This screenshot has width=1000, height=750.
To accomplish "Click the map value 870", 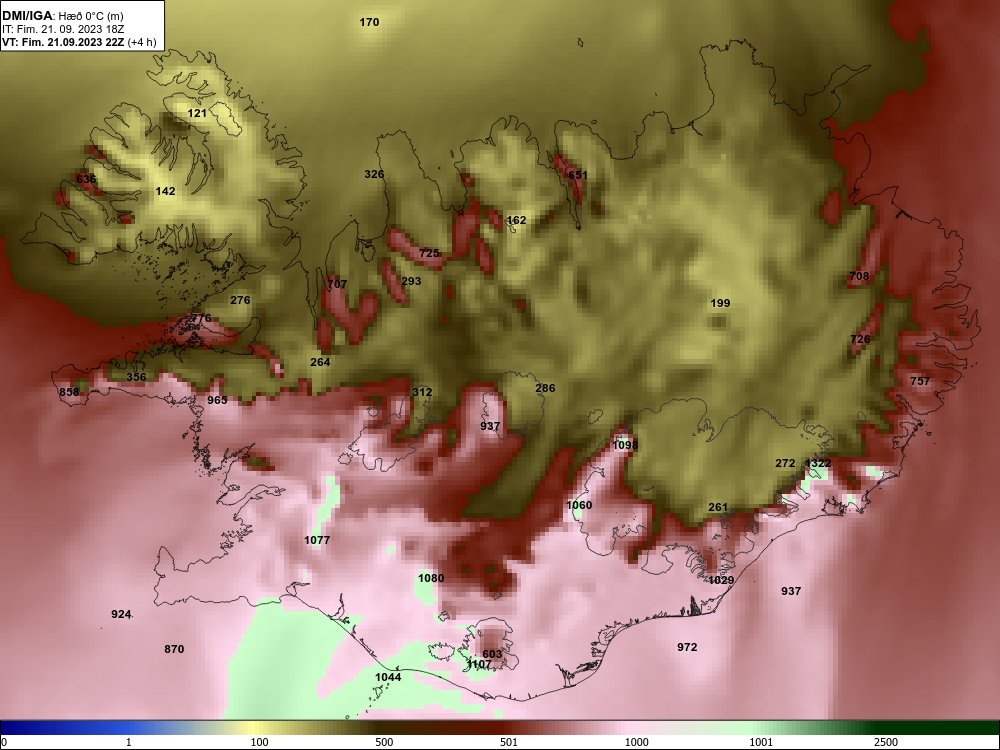I will point(174,649).
